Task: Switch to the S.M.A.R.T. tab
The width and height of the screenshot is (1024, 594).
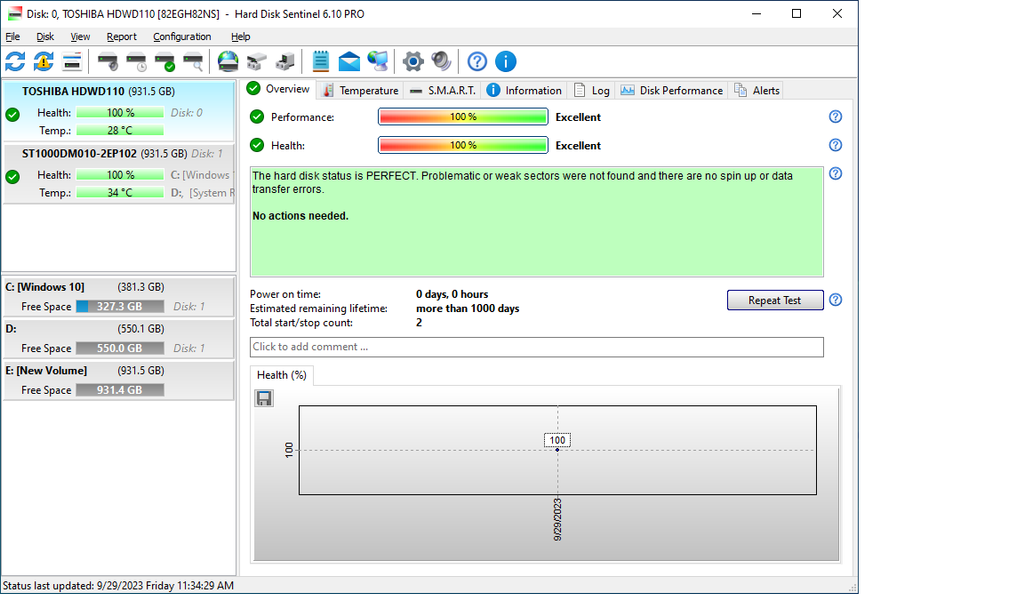Action: click(443, 90)
